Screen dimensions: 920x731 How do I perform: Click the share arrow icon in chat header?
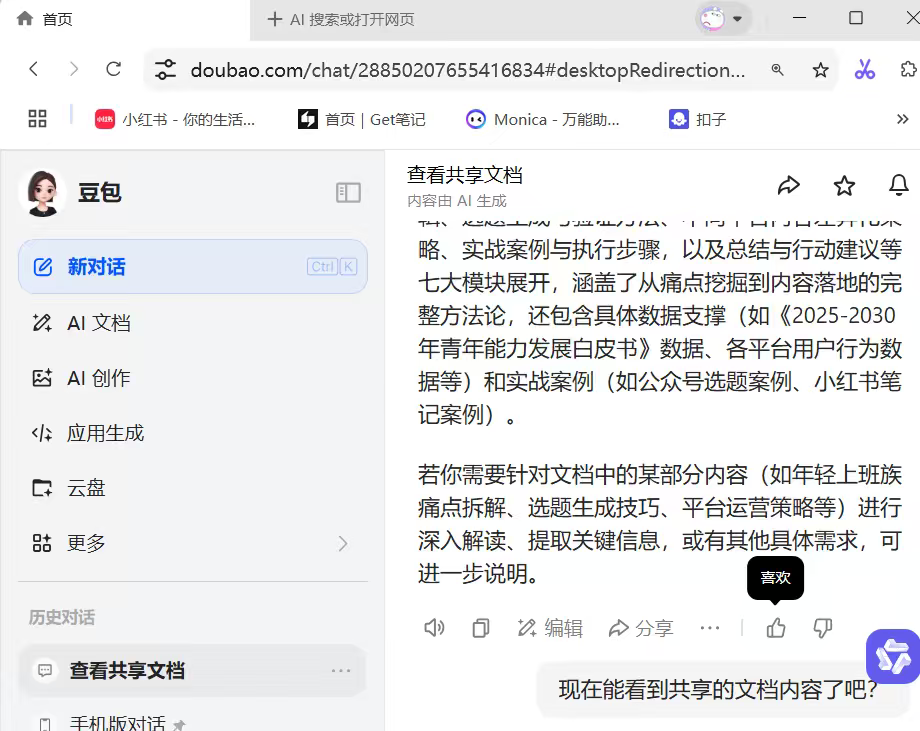pyautogui.click(x=789, y=186)
